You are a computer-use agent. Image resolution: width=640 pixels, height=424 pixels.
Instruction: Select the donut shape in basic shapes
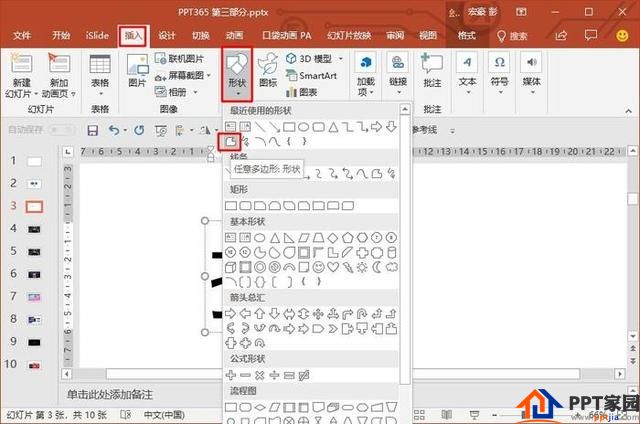tap(260, 267)
